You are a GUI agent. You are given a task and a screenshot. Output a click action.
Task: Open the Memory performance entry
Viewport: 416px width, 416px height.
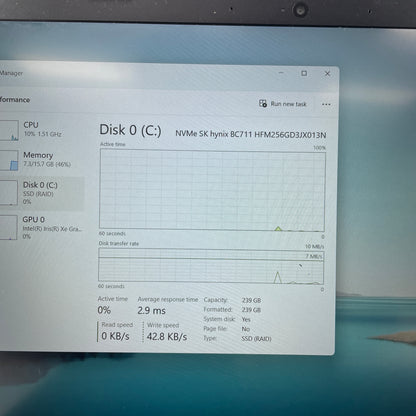click(x=42, y=160)
